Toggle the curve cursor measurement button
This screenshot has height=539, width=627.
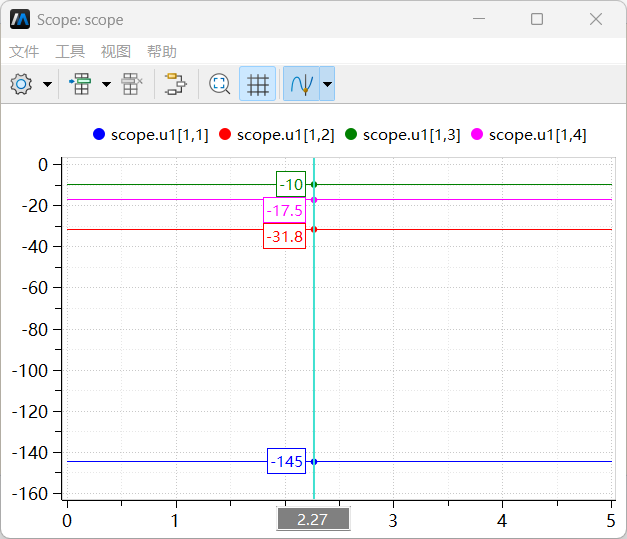[302, 84]
